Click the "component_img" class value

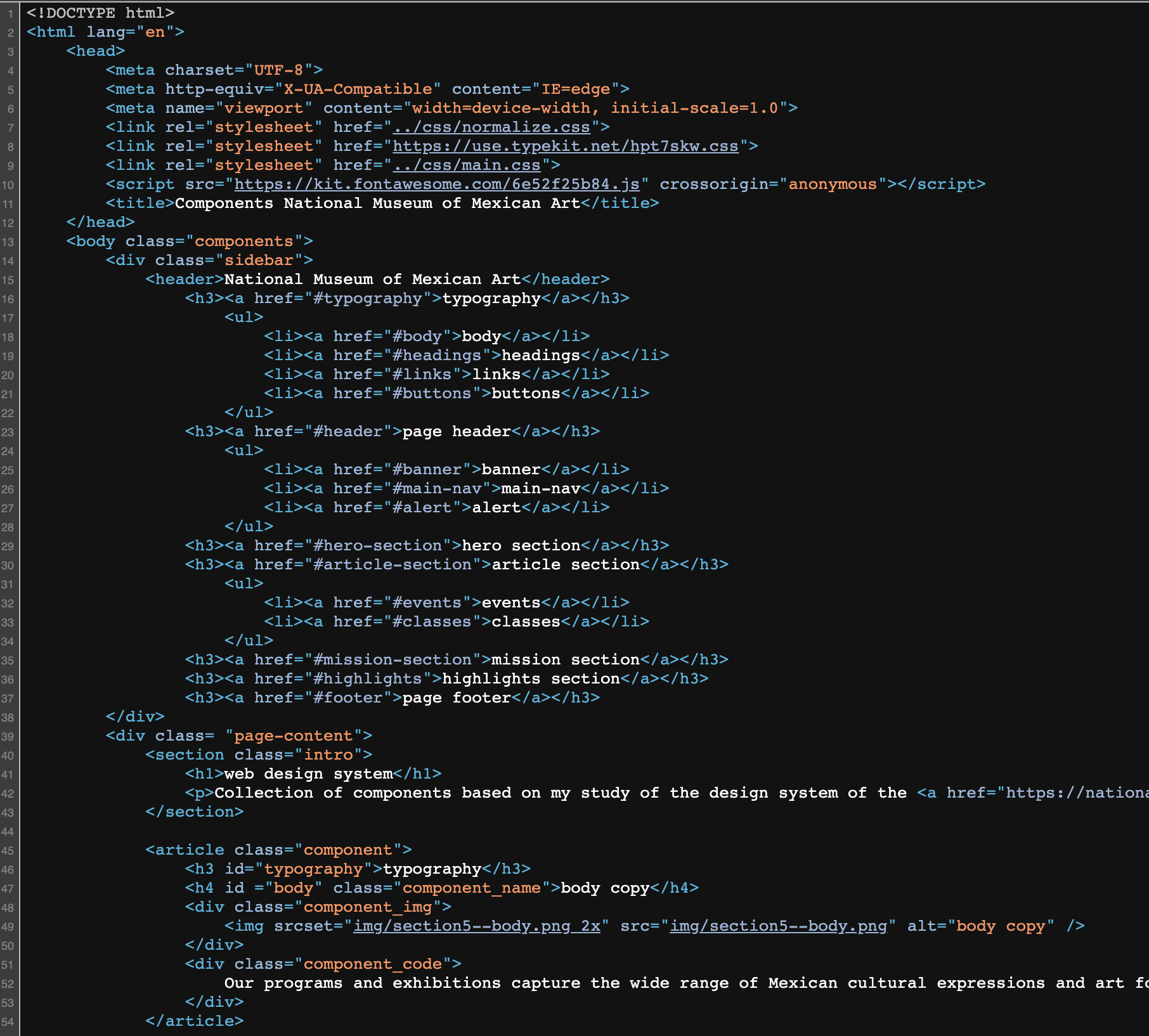pyautogui.click(x=368, y=907)
